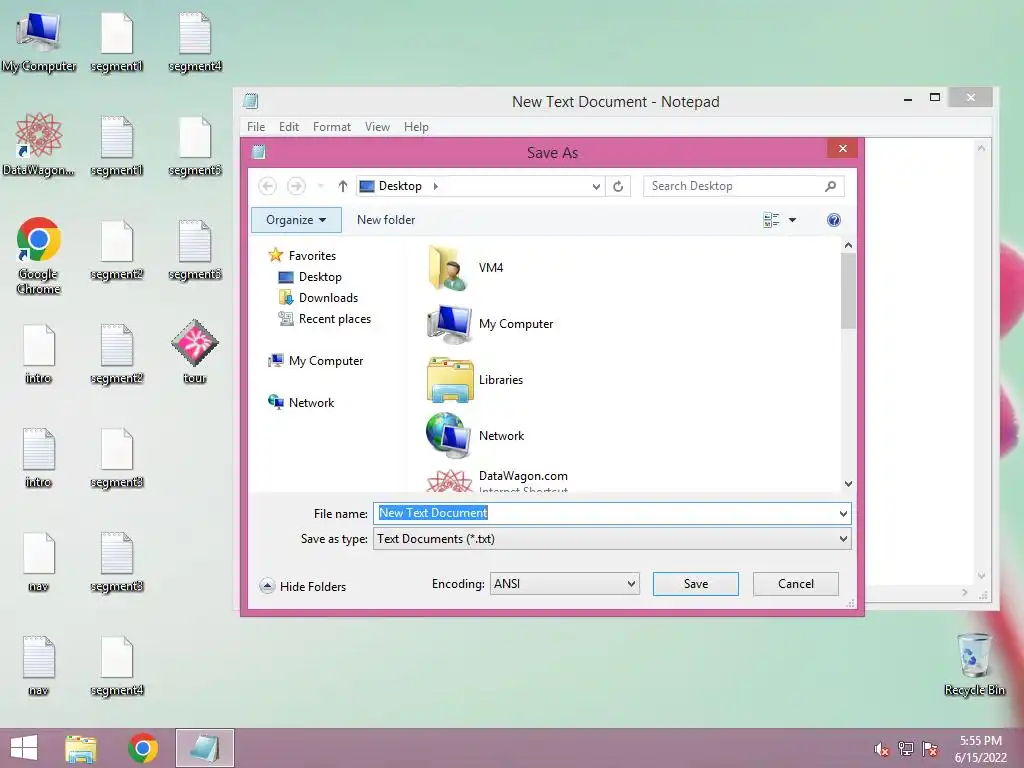
Task: Click the Cancel button
Action: point(795,584)
